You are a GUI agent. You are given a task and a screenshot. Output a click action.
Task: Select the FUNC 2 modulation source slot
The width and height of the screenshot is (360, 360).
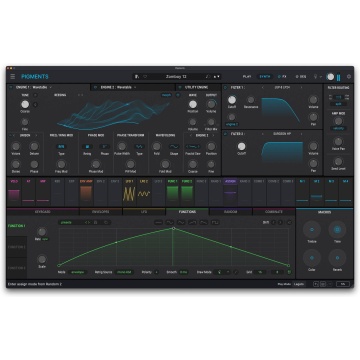pyautogui.click(x=187, y=193)
